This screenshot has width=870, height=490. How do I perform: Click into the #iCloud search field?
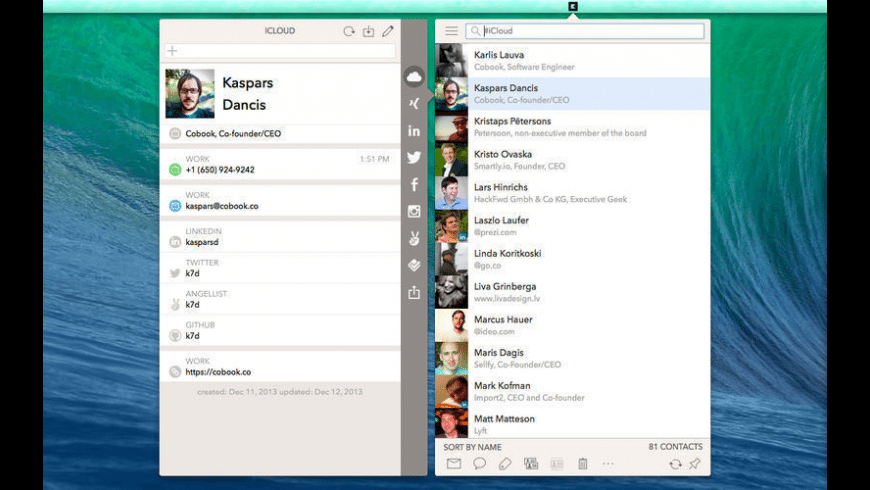coord(585,31)
